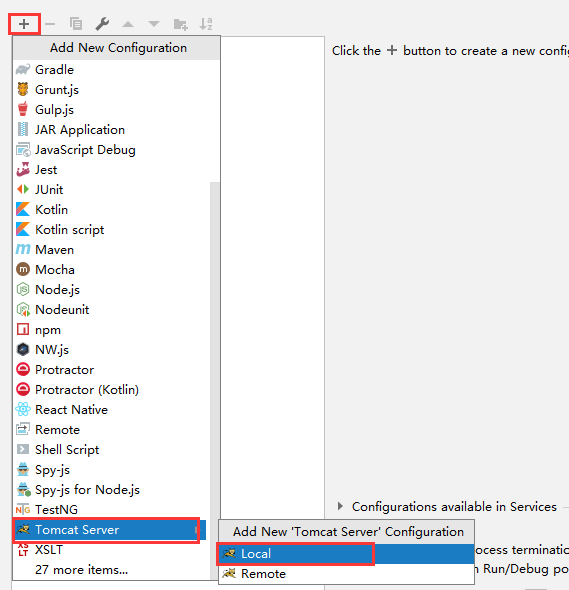Click the React Native atom icon

click(23, 409)
